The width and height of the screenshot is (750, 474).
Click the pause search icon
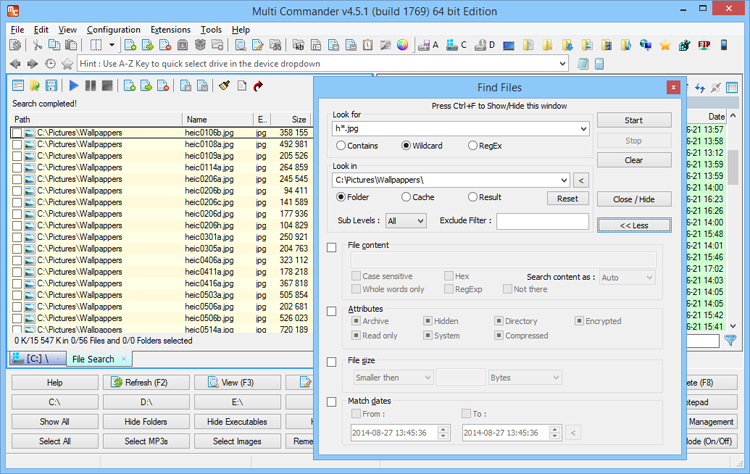tap(90, 86)
